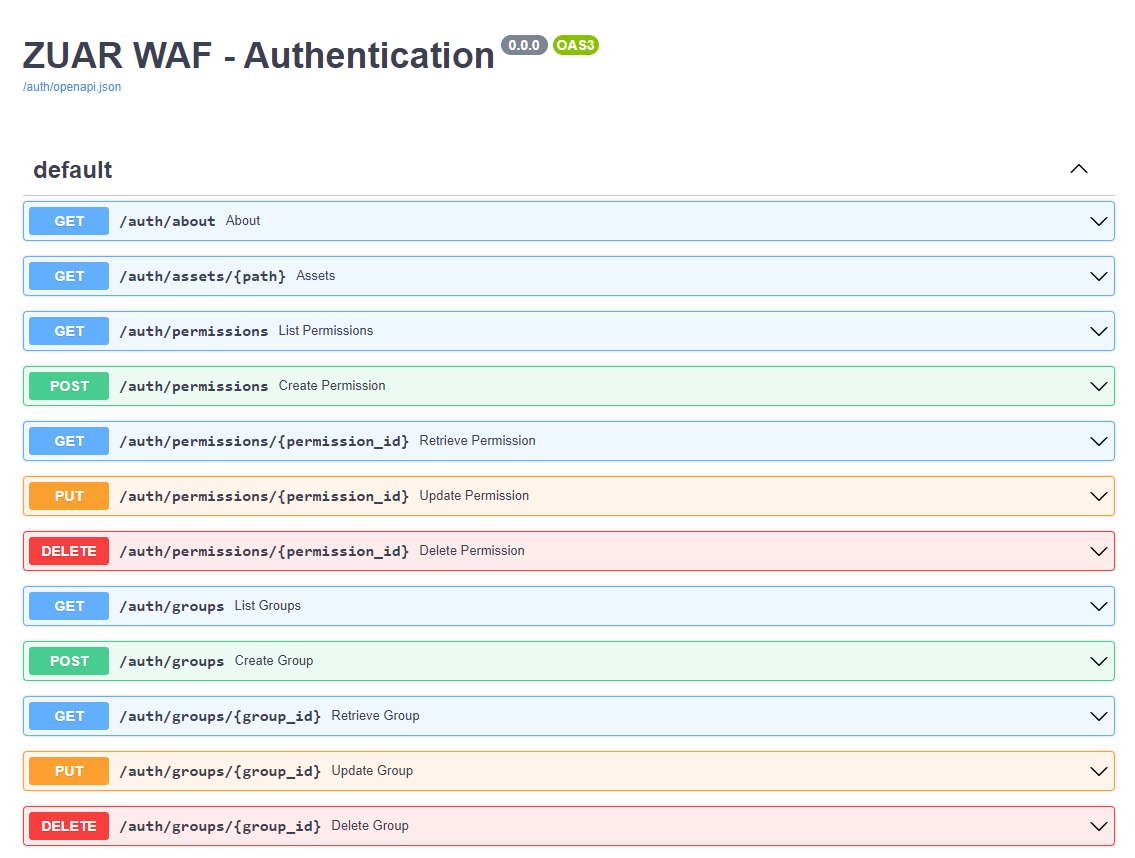Click the 'Retrieve Permission' summary text
The height and width of the screenshot is (858, 1135).
pyautogui.click(x=478, y=441)
